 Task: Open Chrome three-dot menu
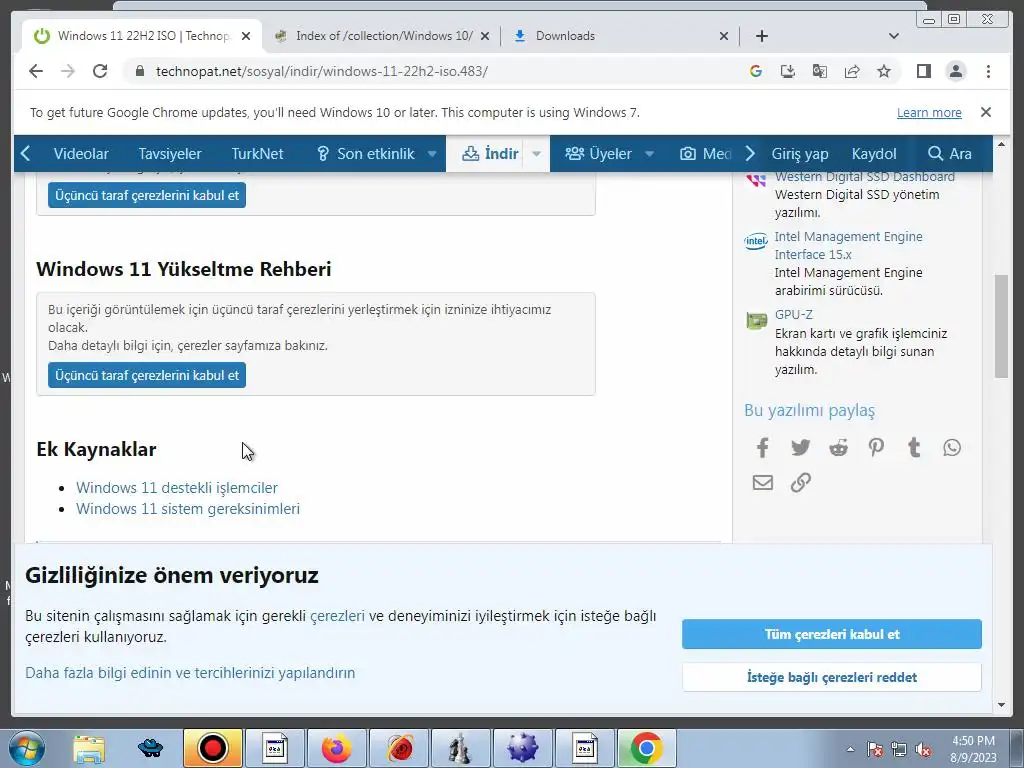click(988, 71)
